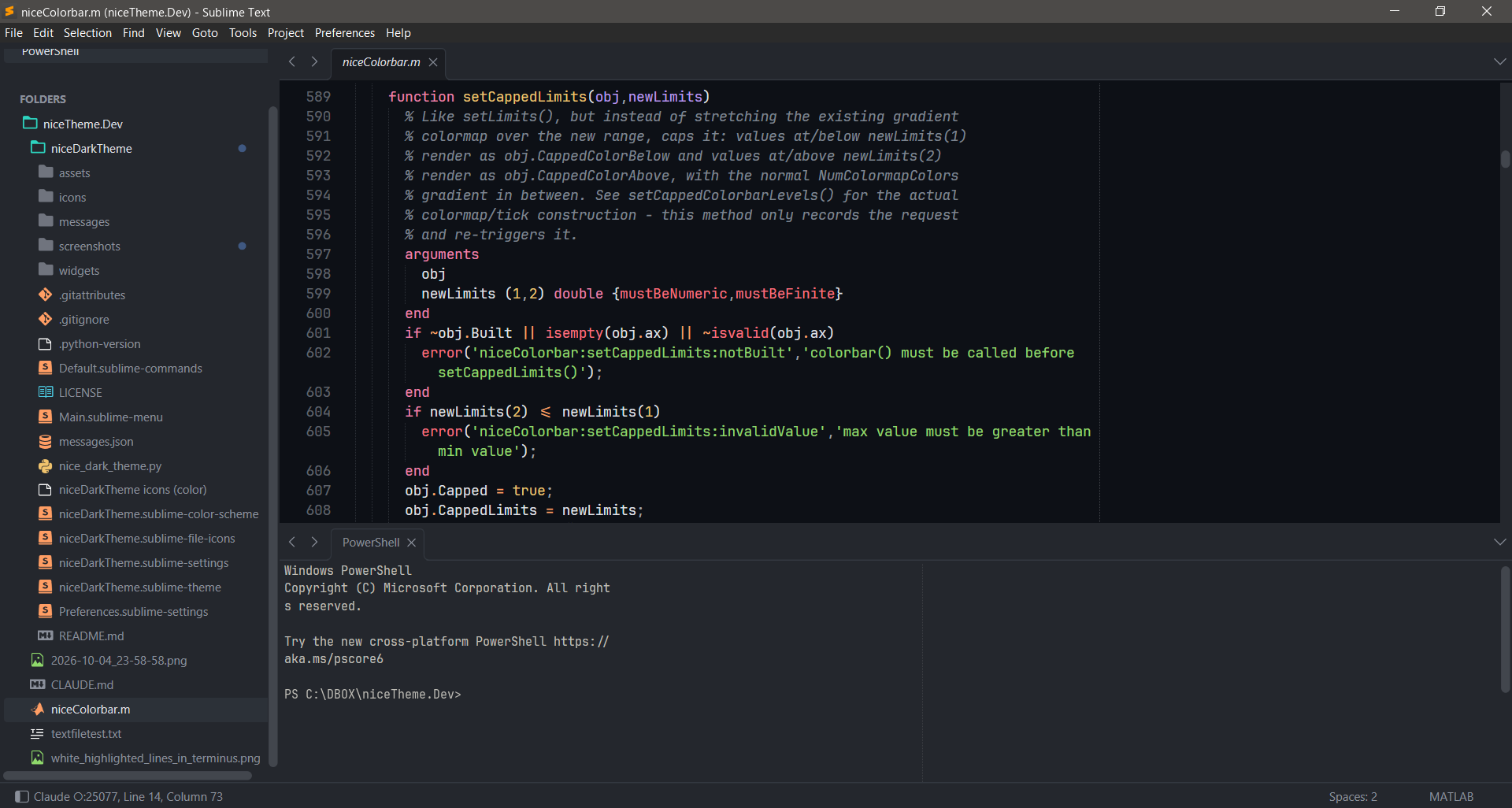Screen dimensions: 1512x808
Task: Click the editor vertical scrollbar thumb
Action: pos(1505,160)
